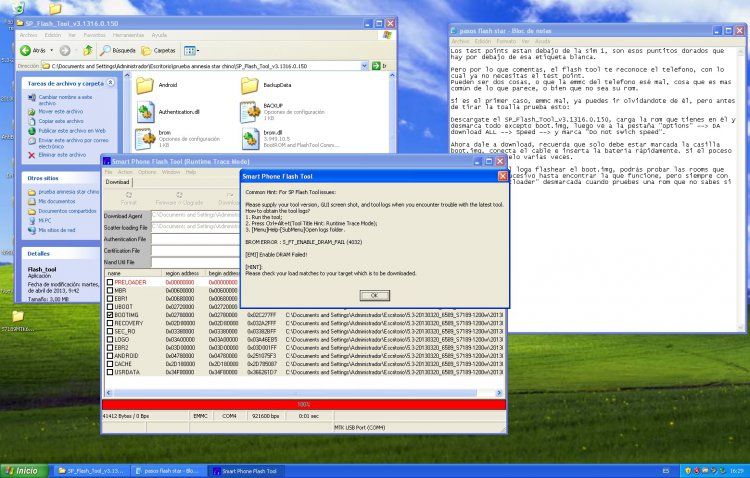
Task: Click the Explorer address path field
Action: [205, 66]
